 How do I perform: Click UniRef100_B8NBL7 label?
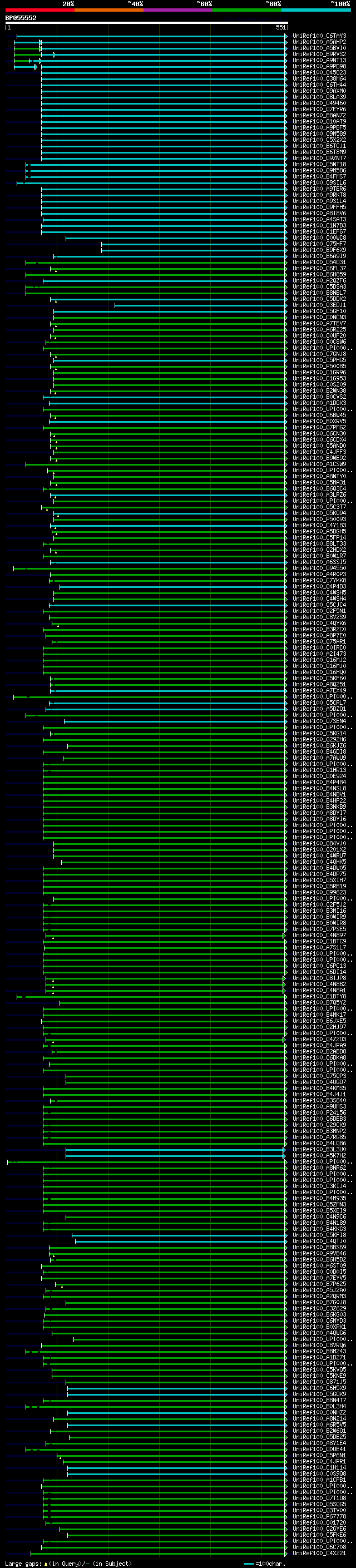point(319,293)
